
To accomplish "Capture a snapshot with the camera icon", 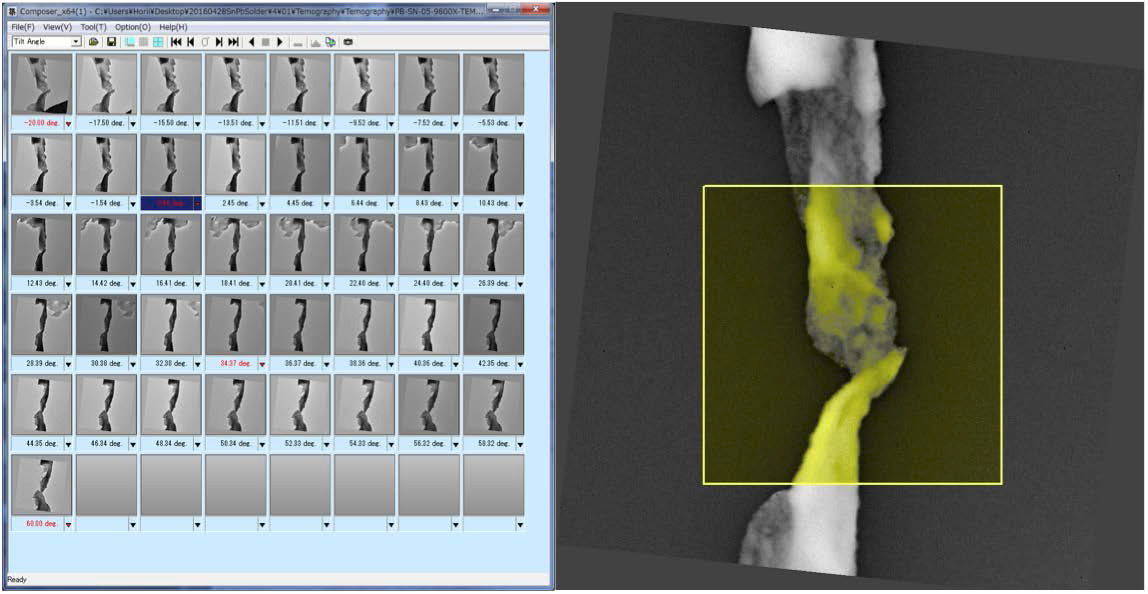I will [x=347, y=39].
